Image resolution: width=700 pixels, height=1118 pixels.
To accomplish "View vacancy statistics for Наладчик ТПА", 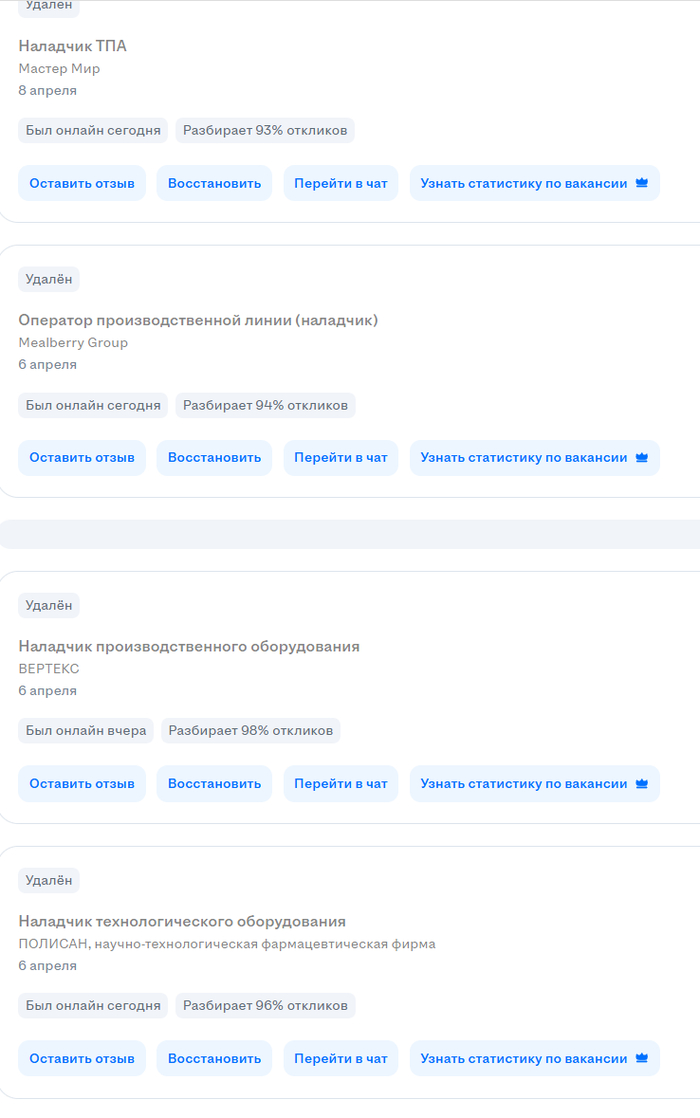I will point(535,183).
